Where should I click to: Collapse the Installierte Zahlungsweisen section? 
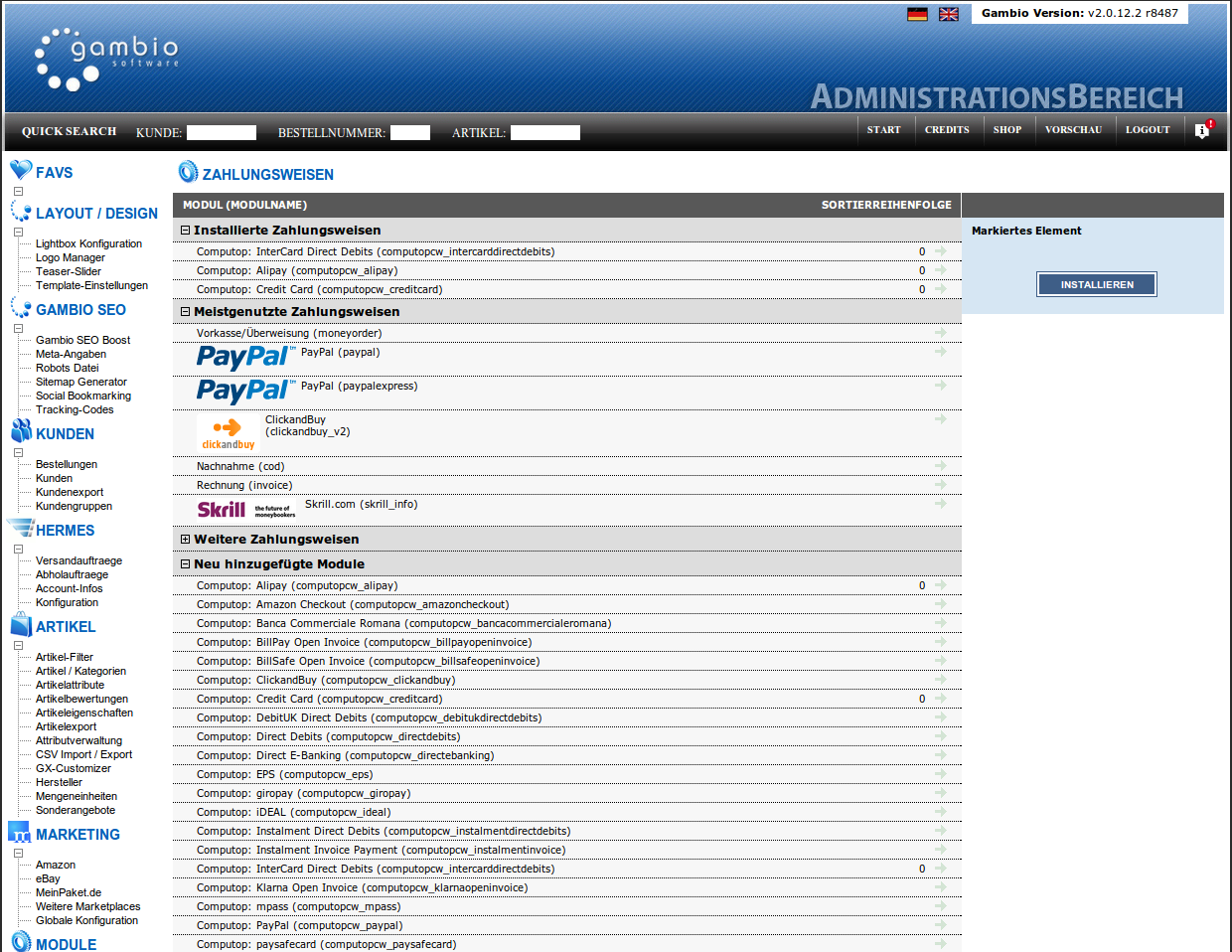tap(185, 231)
